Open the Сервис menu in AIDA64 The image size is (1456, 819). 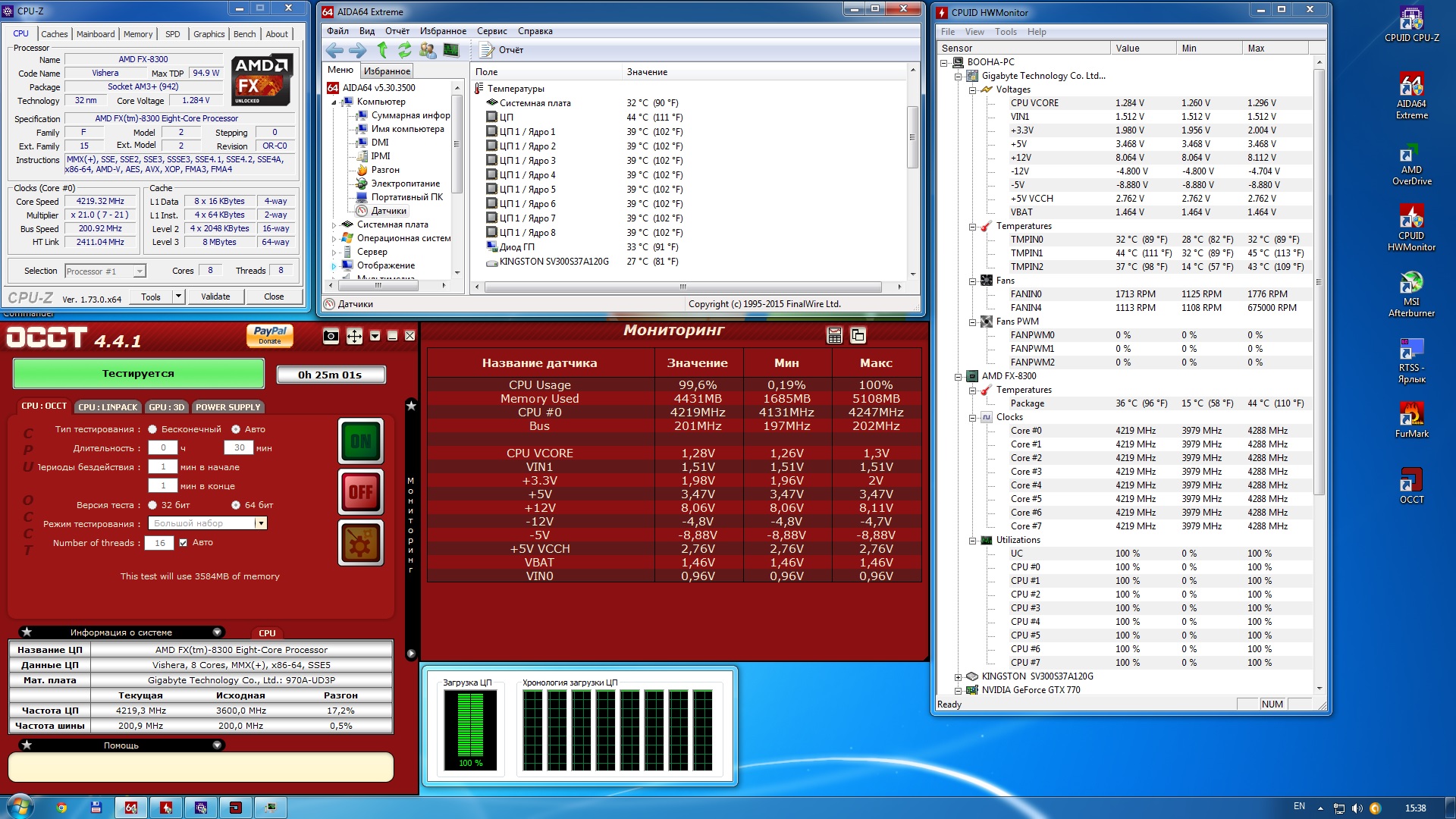click(x=491, y=31)
